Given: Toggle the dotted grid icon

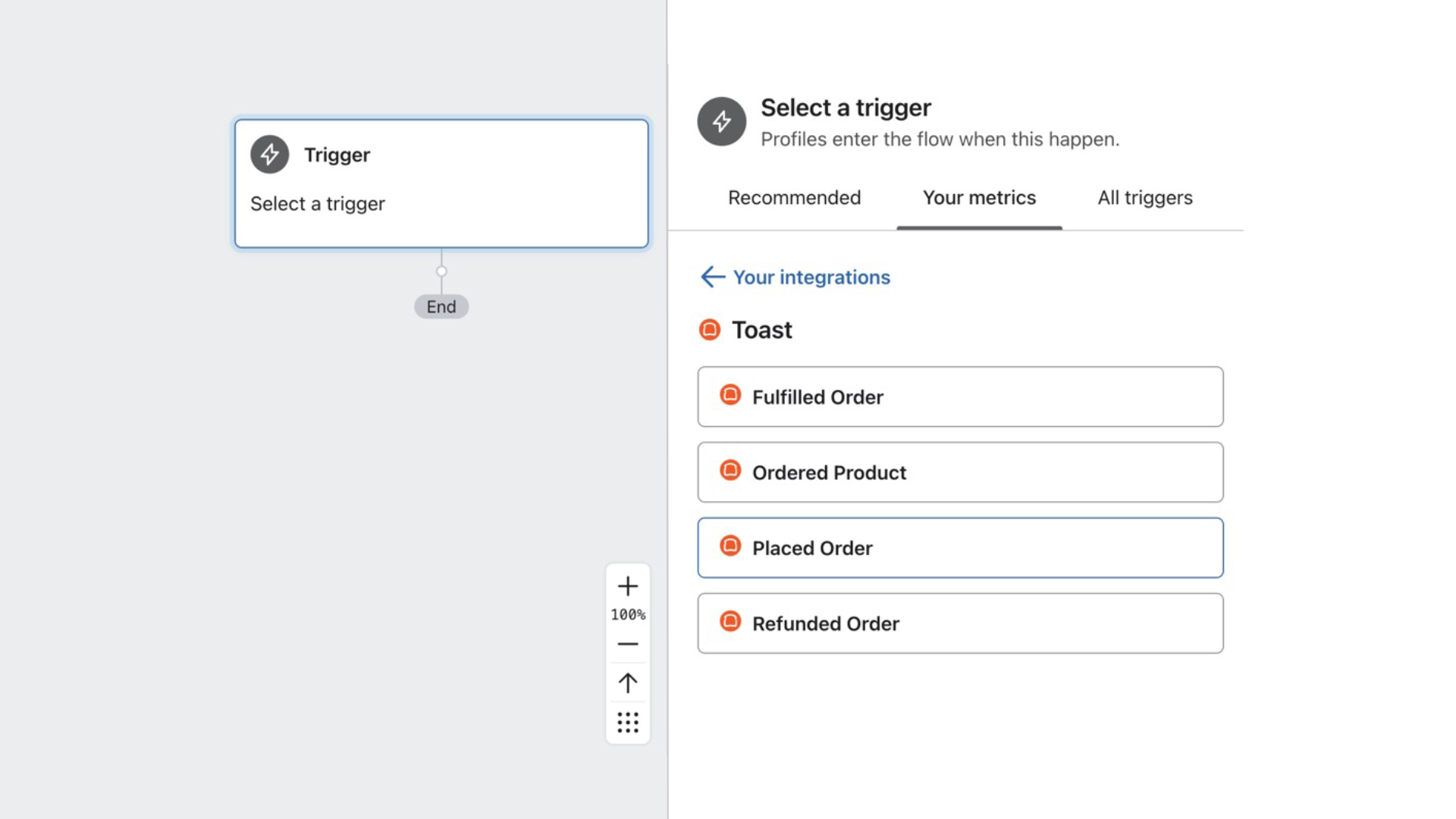Looking at the screenshot, I should tap(628, 723).
